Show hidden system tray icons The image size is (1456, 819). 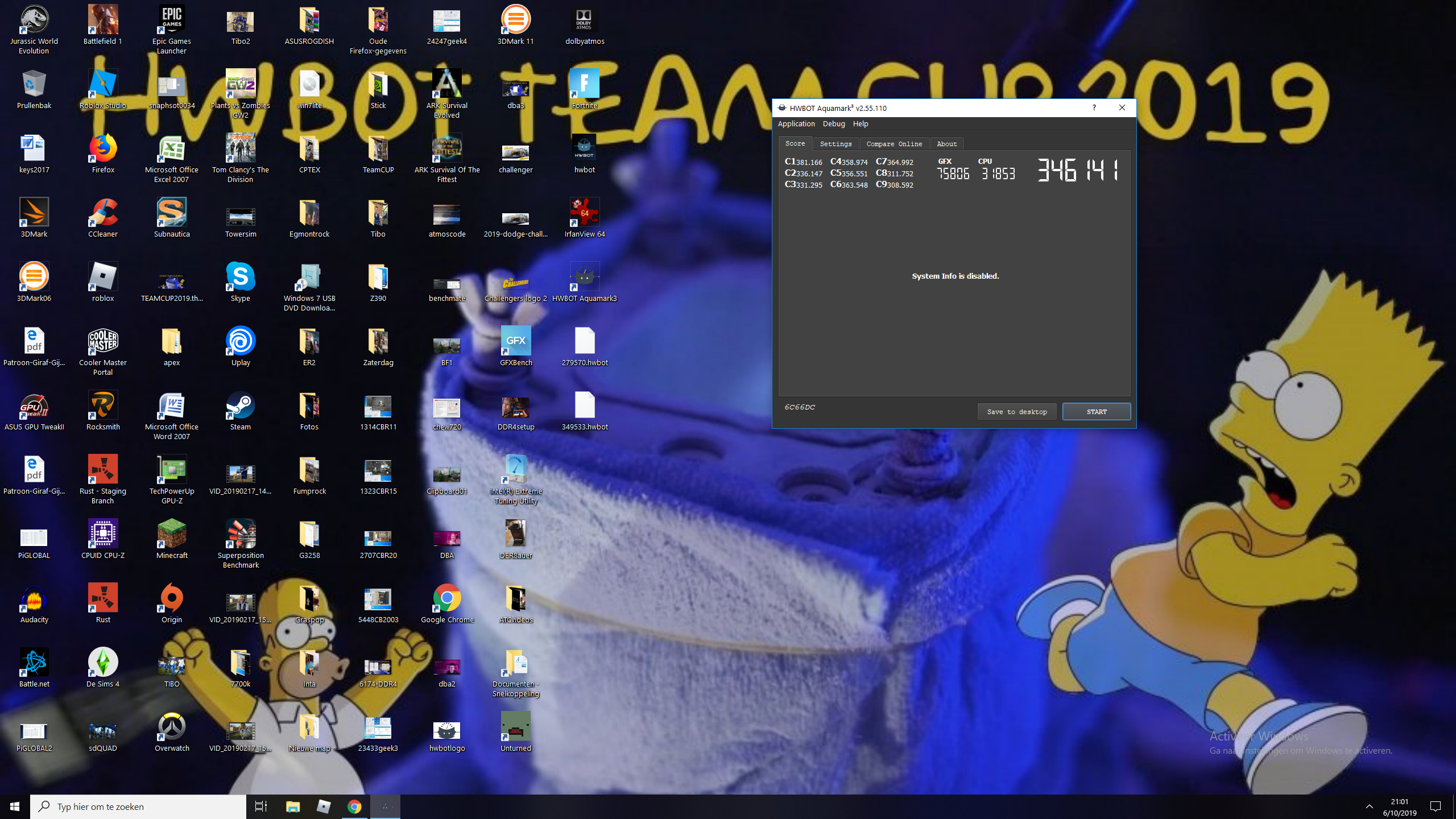click(1370, 806)
